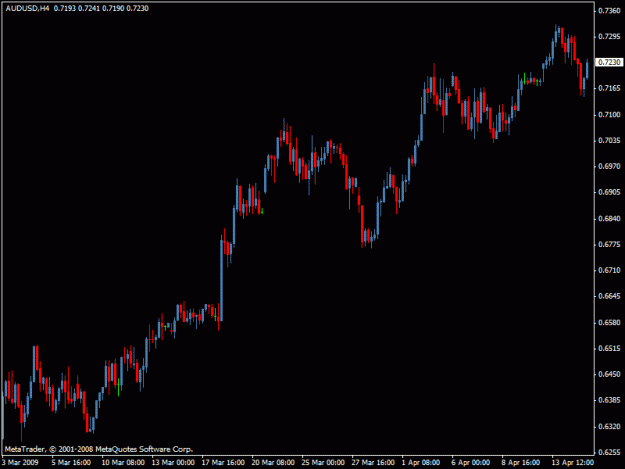Click the 0.6775 price axis value
The image size is (625, 469).
tap(609, 245)
